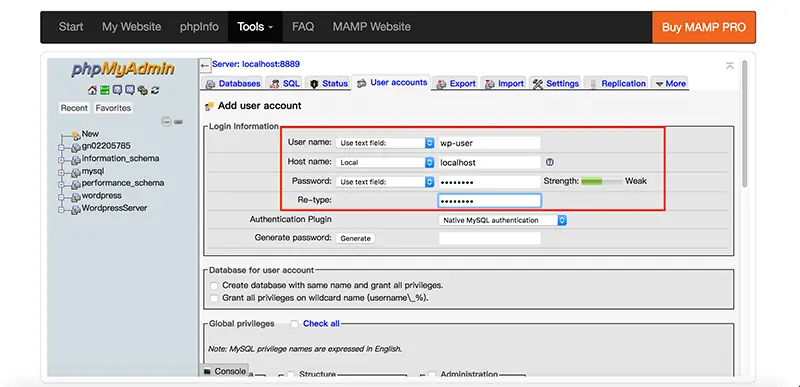Viewport: 800px width, 387px height.
Task: Click the page vertical scrollbar
Action: (x=744, y=123)
